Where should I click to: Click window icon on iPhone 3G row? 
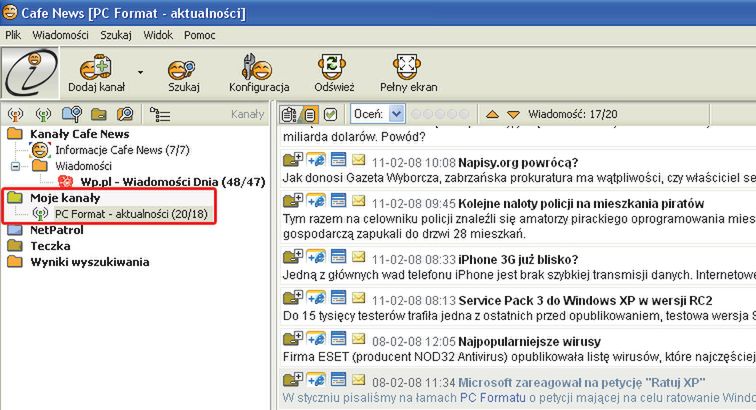point(338,256)
